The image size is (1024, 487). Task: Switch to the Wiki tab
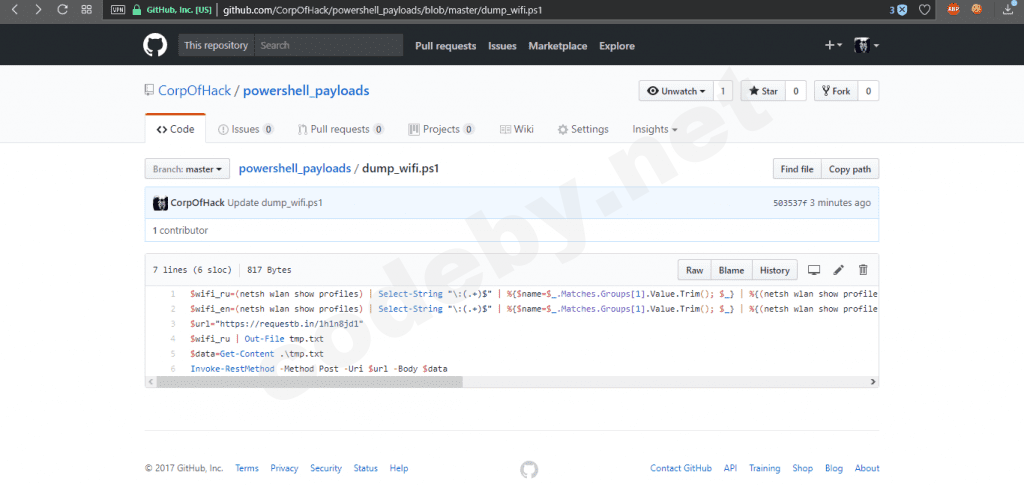pos(517,129)
